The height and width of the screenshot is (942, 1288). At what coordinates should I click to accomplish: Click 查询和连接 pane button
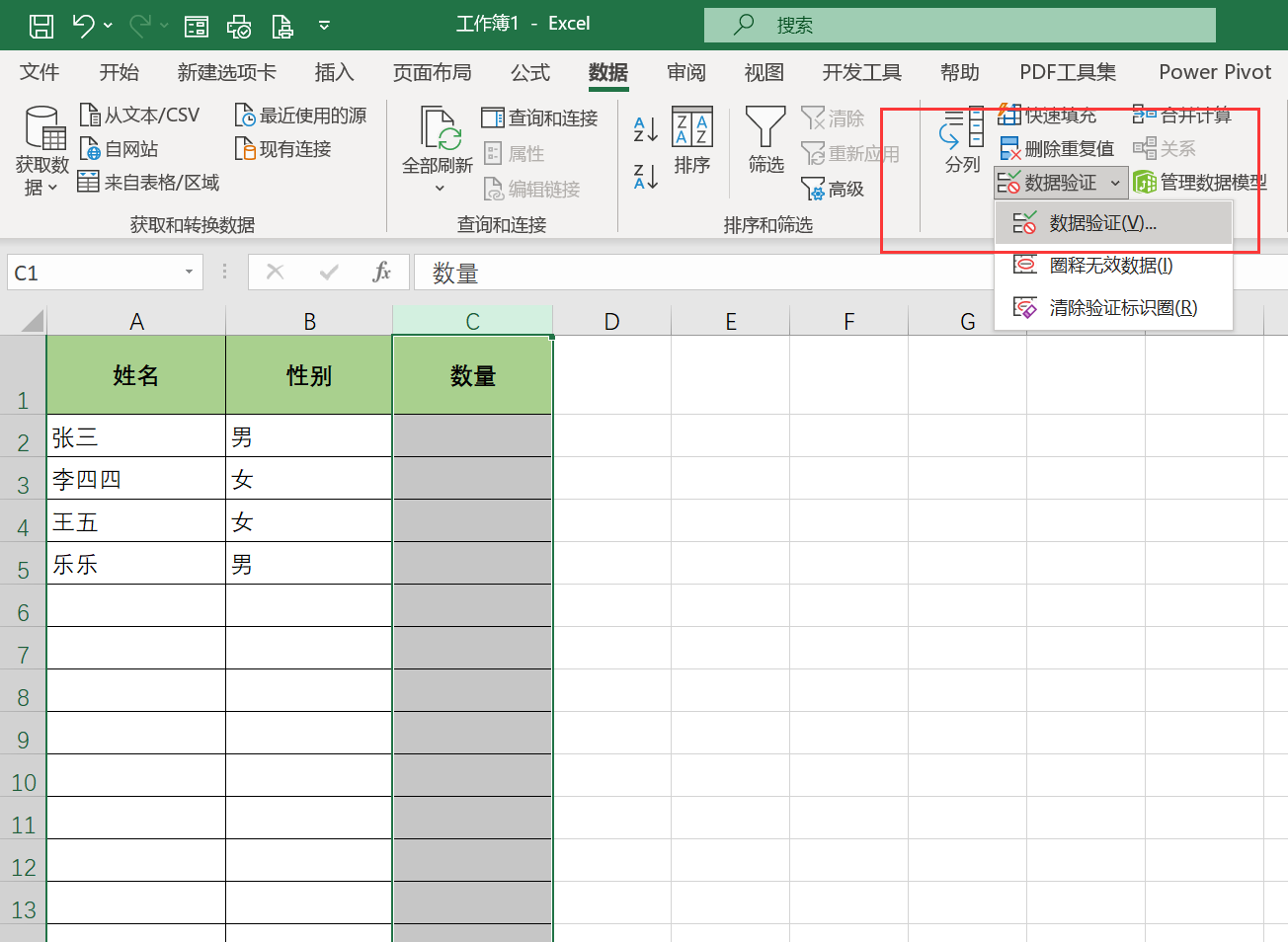[539, 118]
